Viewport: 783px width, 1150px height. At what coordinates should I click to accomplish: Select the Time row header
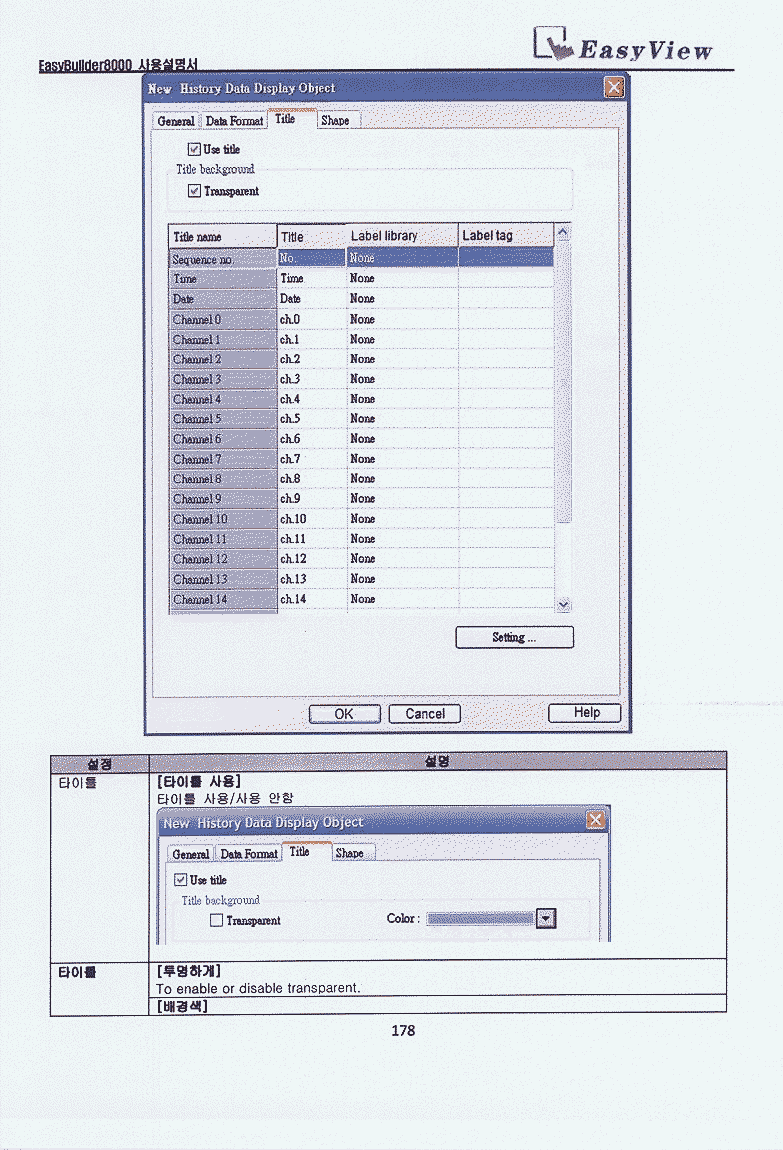click(222, 279)
